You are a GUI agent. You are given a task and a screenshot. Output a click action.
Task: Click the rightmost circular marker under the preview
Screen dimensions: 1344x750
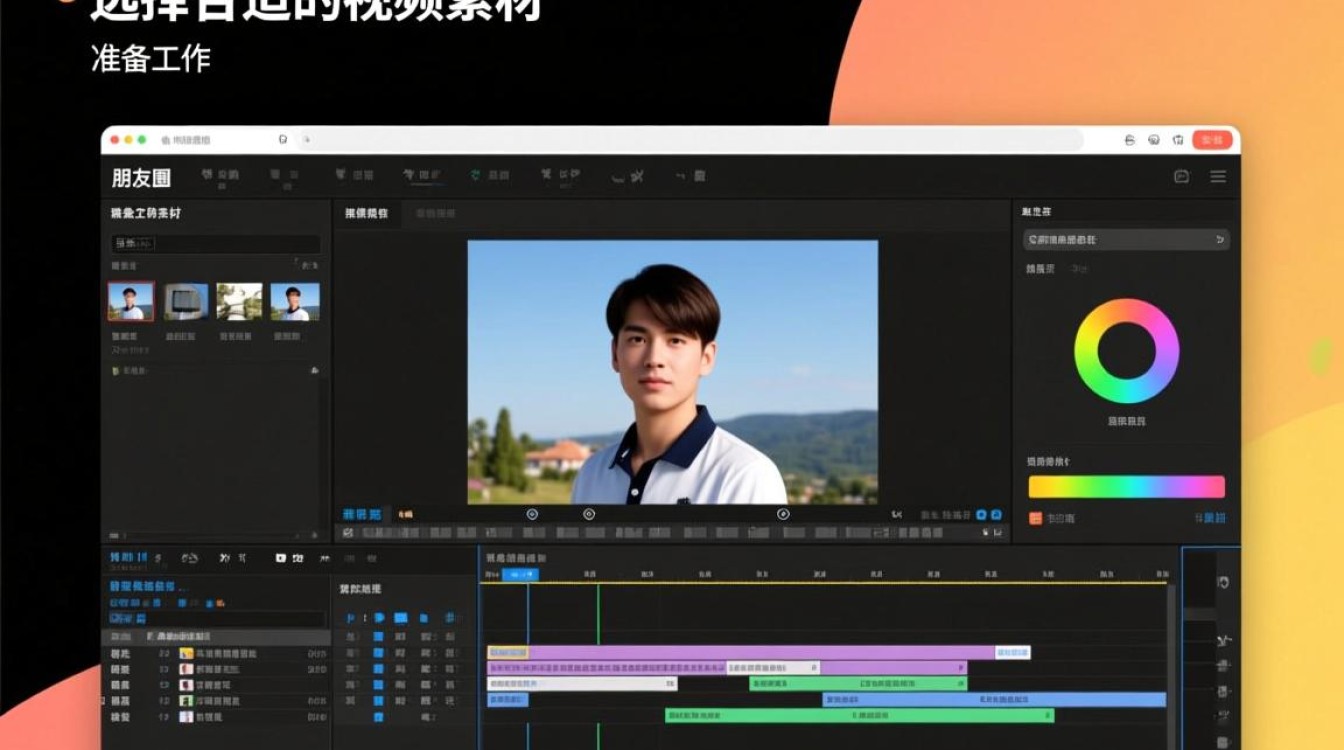click(x=783, y=514)
